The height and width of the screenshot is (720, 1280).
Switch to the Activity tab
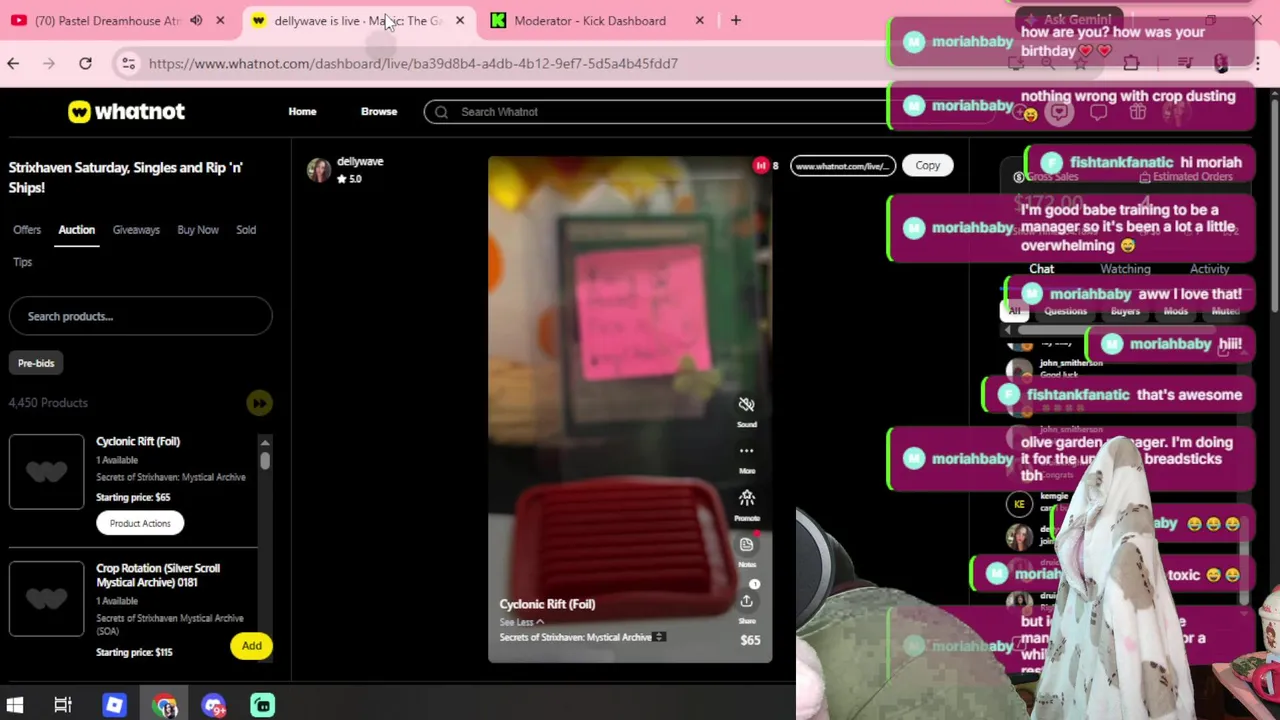pyautogui.click(x=1209, y=269)
